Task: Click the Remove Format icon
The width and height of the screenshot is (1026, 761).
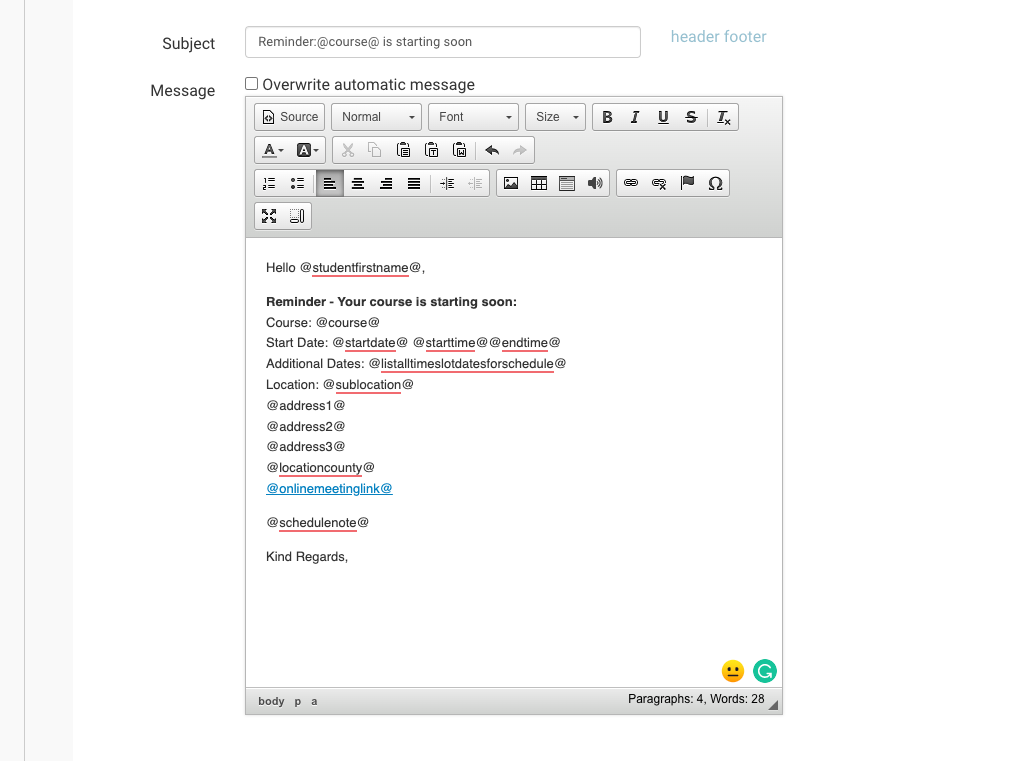Action: coord(724,117)
